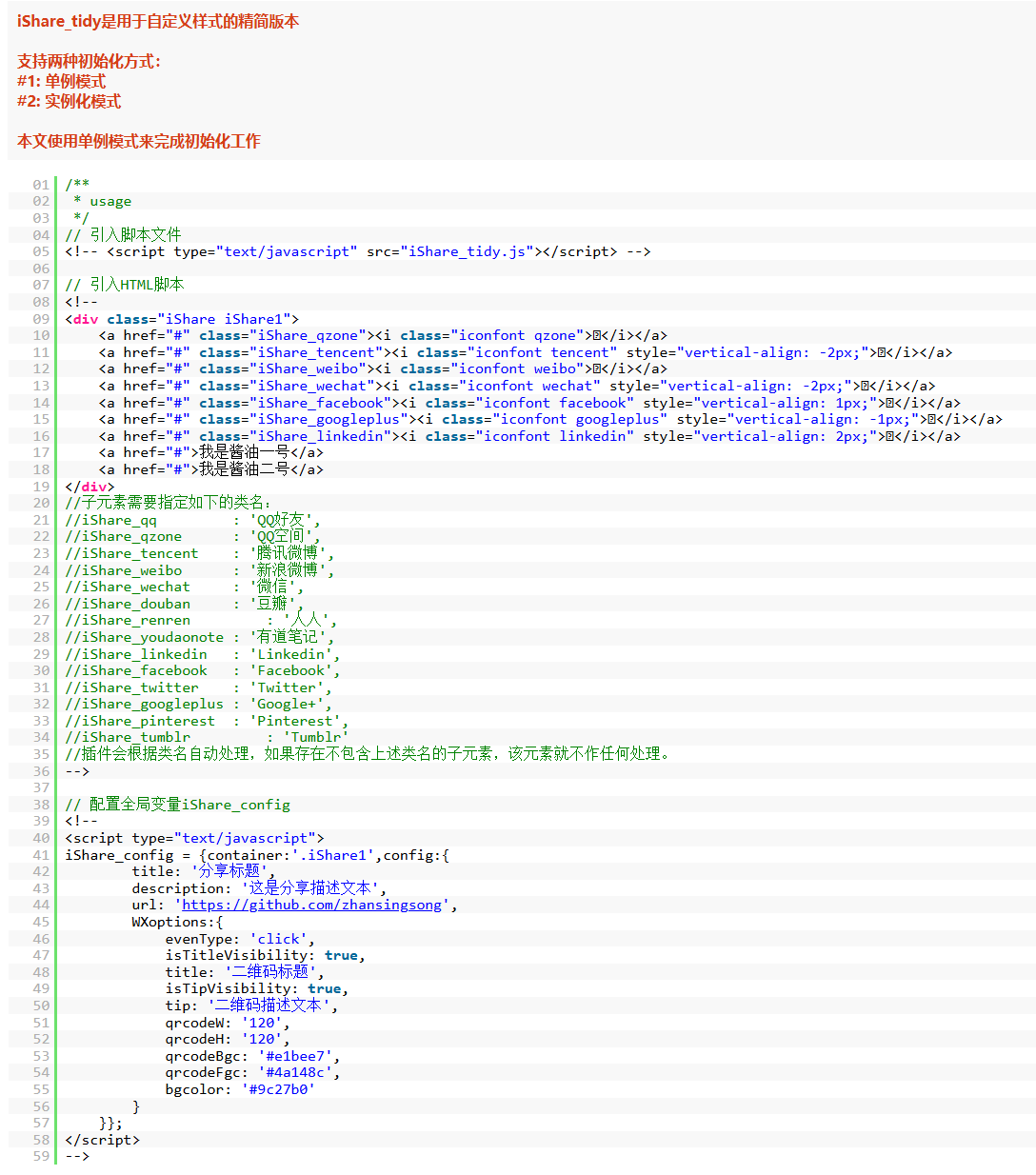Click the 'WXoptions:{' line
This screenshot has width=1036, height=1175.
tap(177, 922)
